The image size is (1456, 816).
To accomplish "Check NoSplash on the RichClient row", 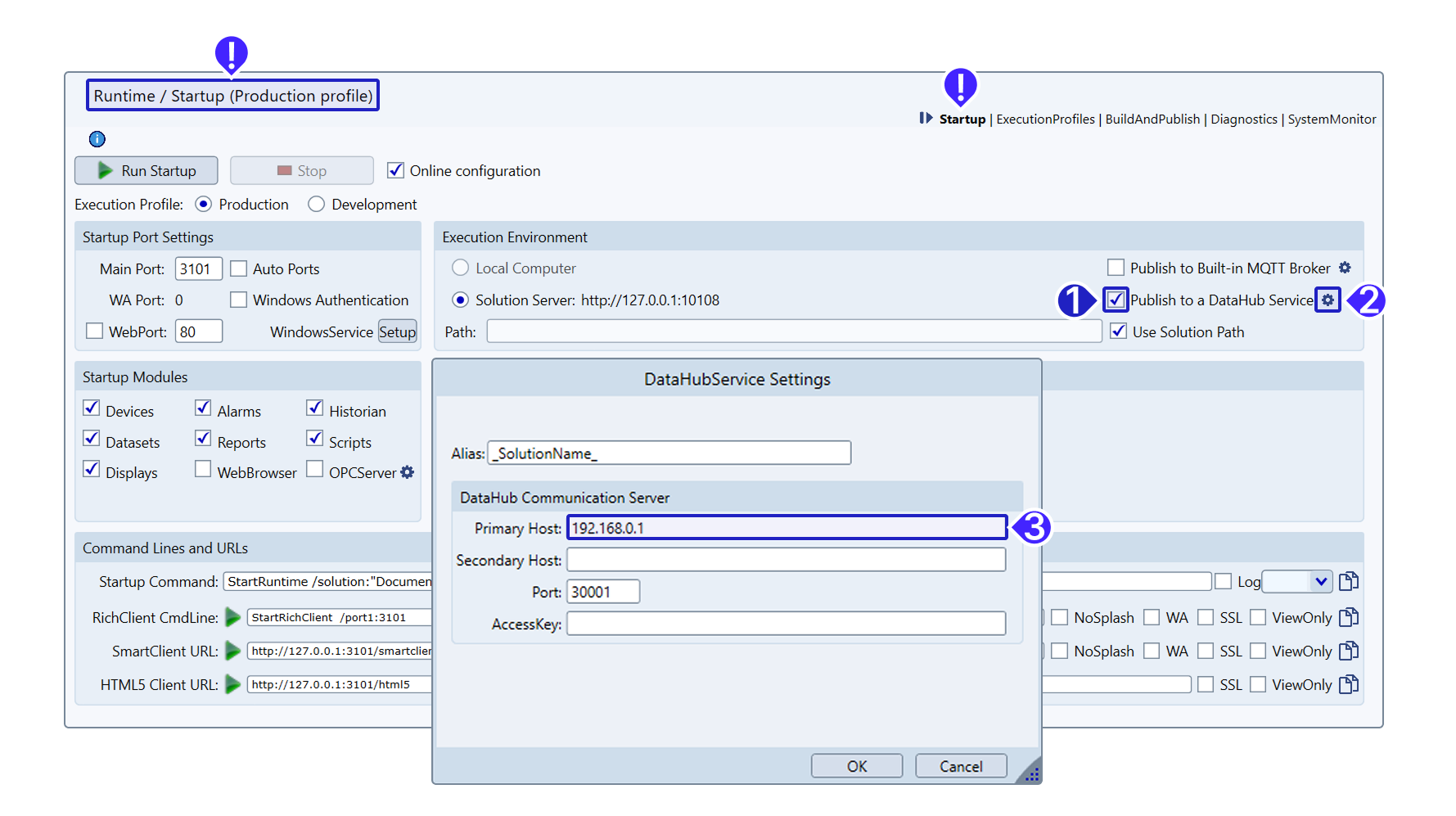I will (1060, 617).
